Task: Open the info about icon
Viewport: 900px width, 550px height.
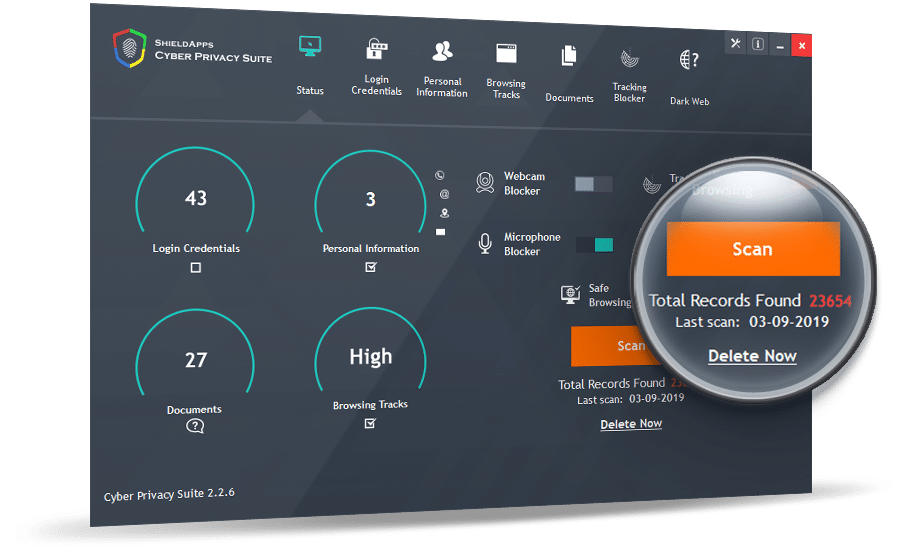Action: point(758,44)
